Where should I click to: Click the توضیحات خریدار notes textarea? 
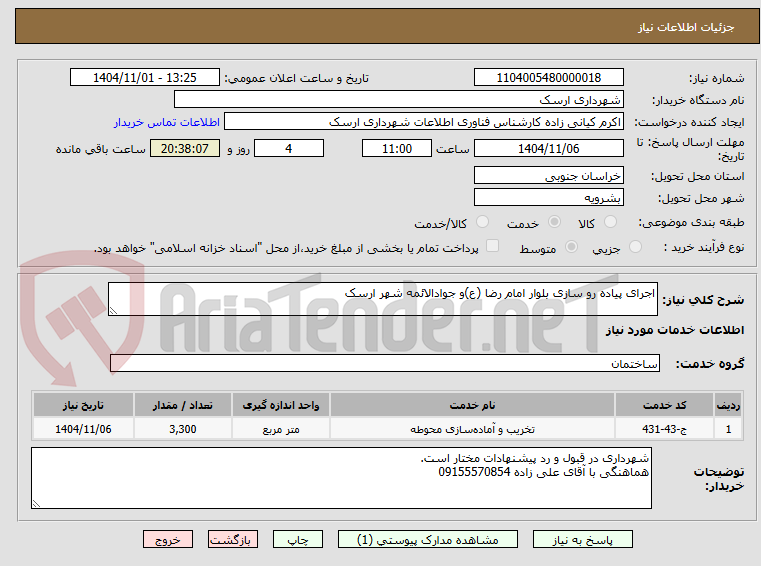click(341, 478)
